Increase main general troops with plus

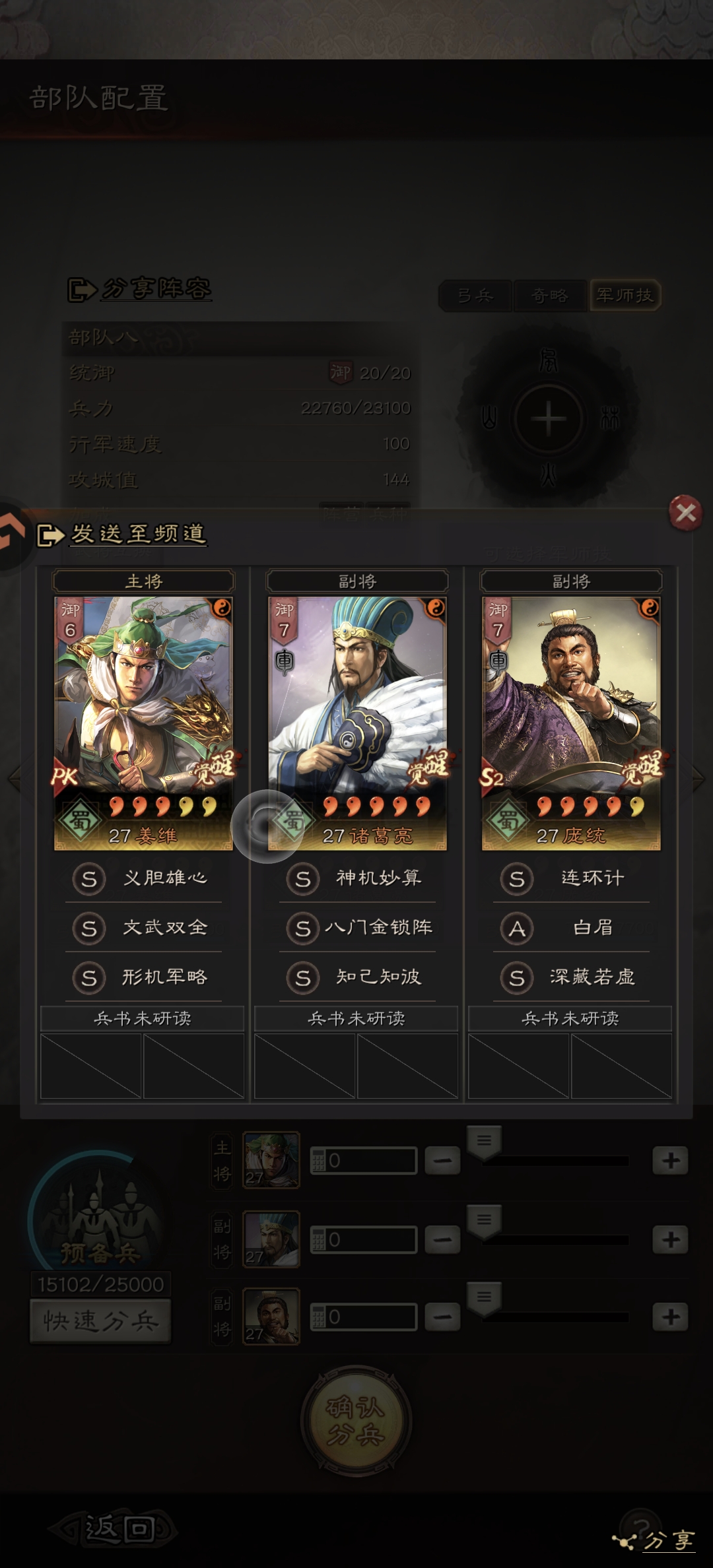click(x=670, y=1160)
